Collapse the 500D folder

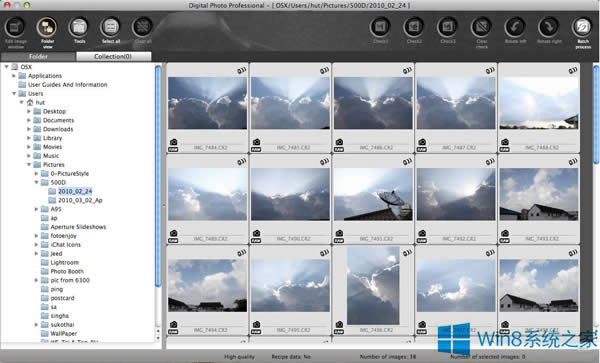[x=36, y=182]
